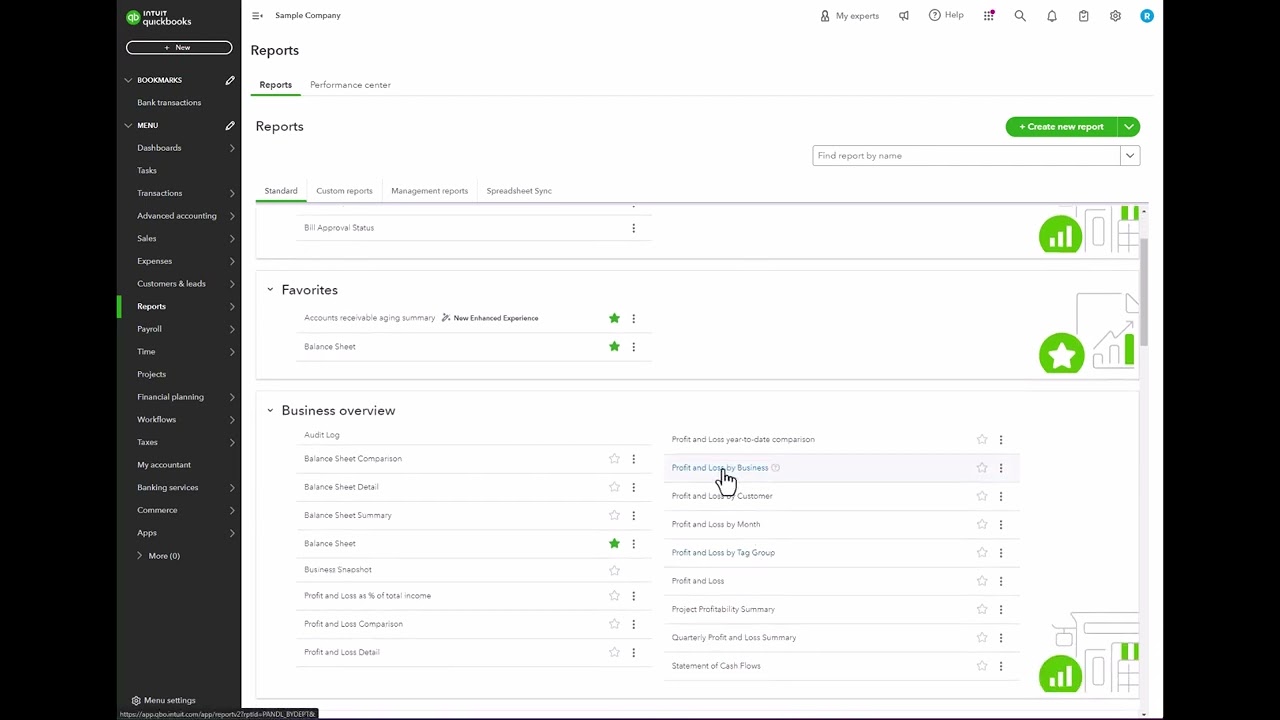Open more options for Accounts receivable aging summary
The image size is (1280, 720).
click(633, 318)
